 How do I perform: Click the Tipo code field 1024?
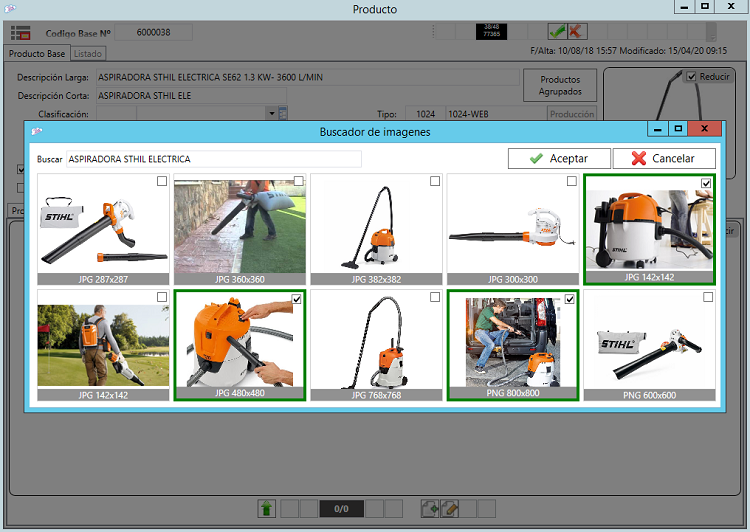(x=425, y=114)
